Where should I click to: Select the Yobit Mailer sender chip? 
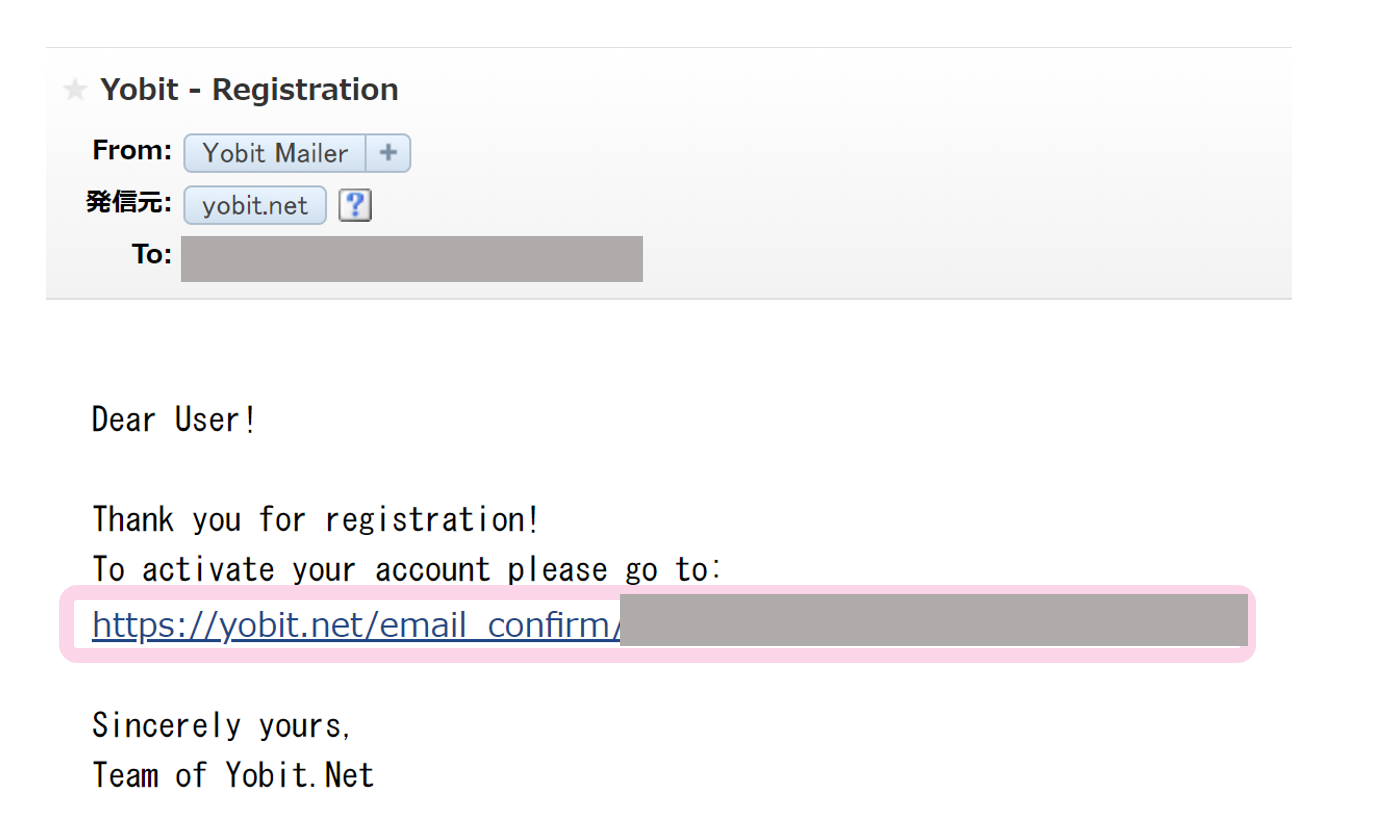click(275, 153)
